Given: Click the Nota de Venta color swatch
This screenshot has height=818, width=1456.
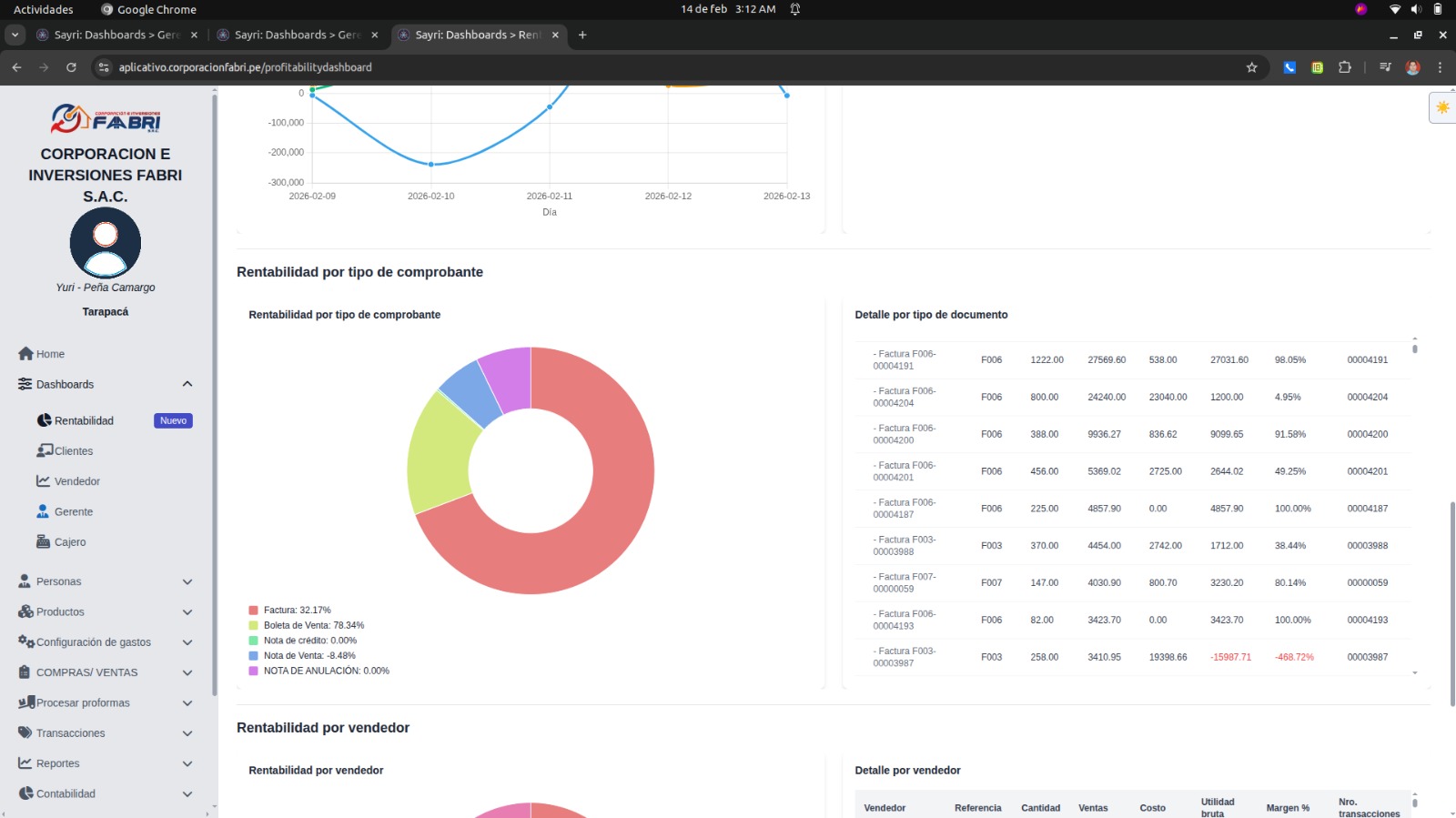Looking at the screenshot, I should pyautogui.click(x=254, y=656).
